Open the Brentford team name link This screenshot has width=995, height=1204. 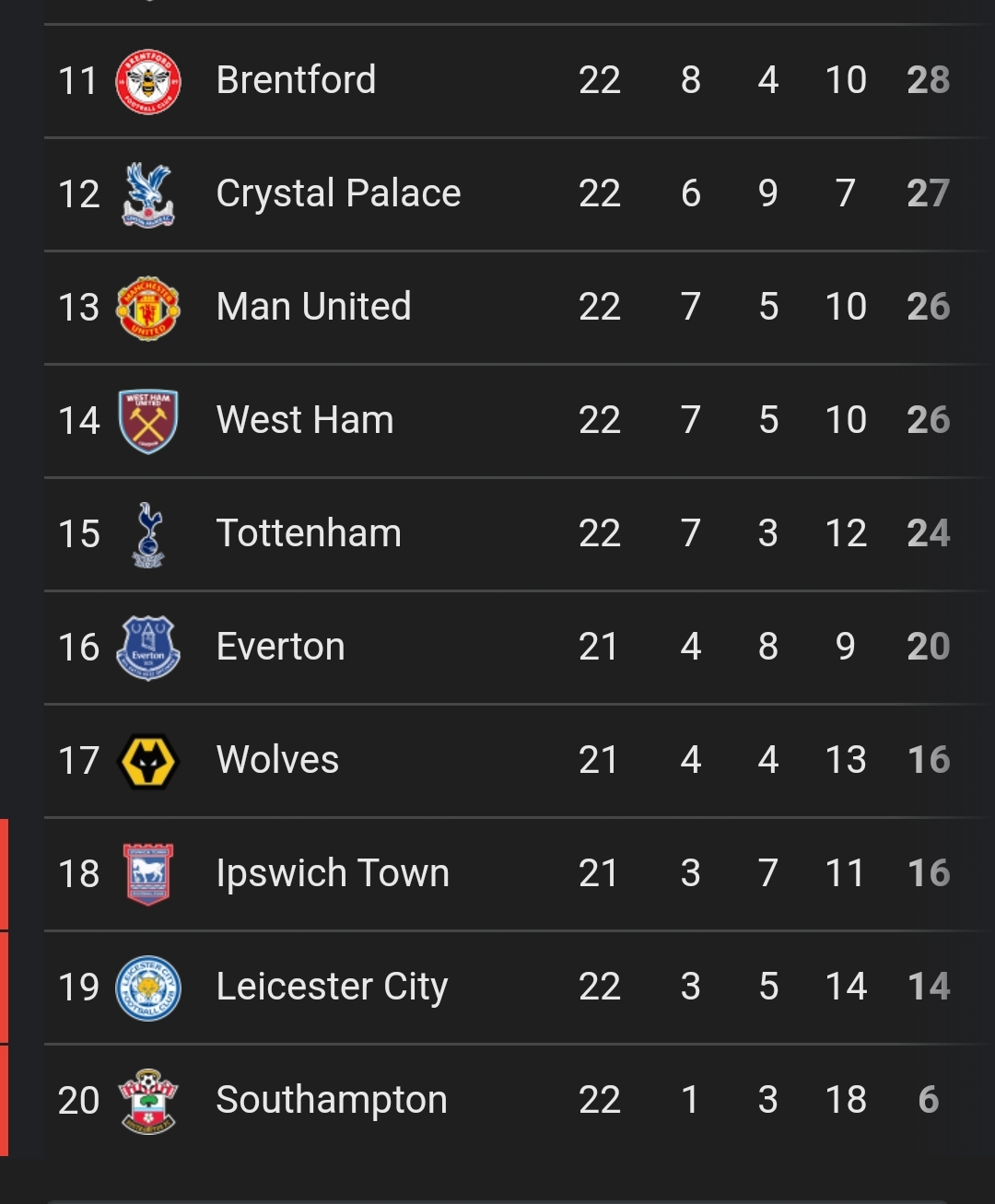pos(296,80)
